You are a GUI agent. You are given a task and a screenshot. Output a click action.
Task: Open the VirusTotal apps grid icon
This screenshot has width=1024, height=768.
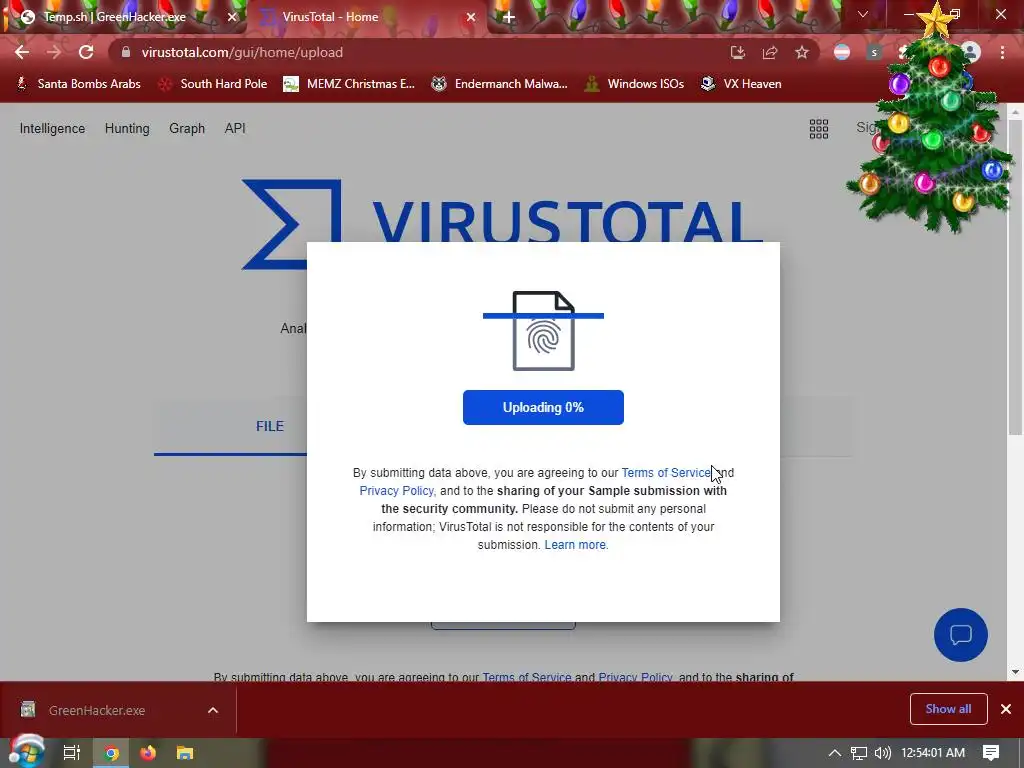pyautogui.click(x=819, y=129)
